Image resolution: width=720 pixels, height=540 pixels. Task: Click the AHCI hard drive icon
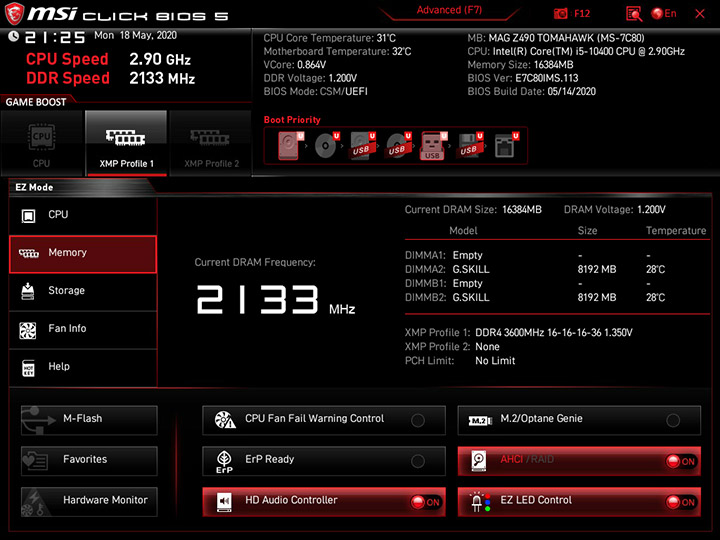(479, 461)
